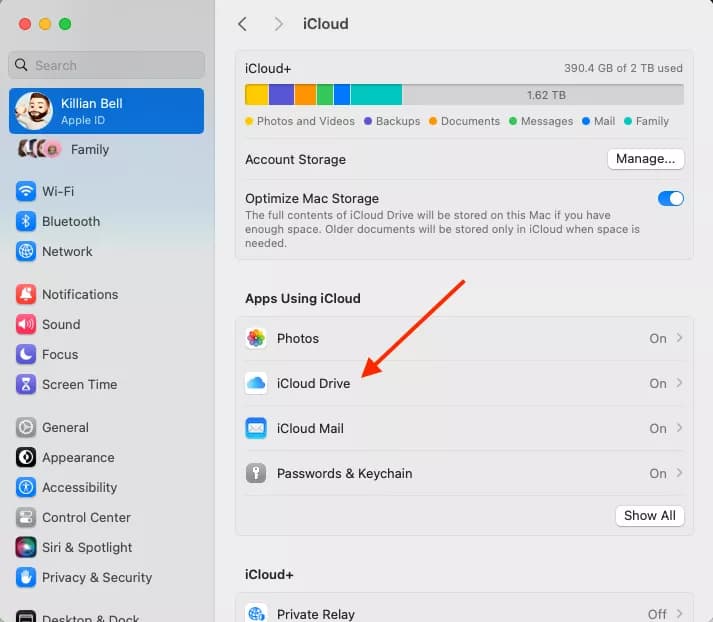This screenshot has height=622, width=713.
Task: Click the green Messages storage segment
Action: pos(325,95)
